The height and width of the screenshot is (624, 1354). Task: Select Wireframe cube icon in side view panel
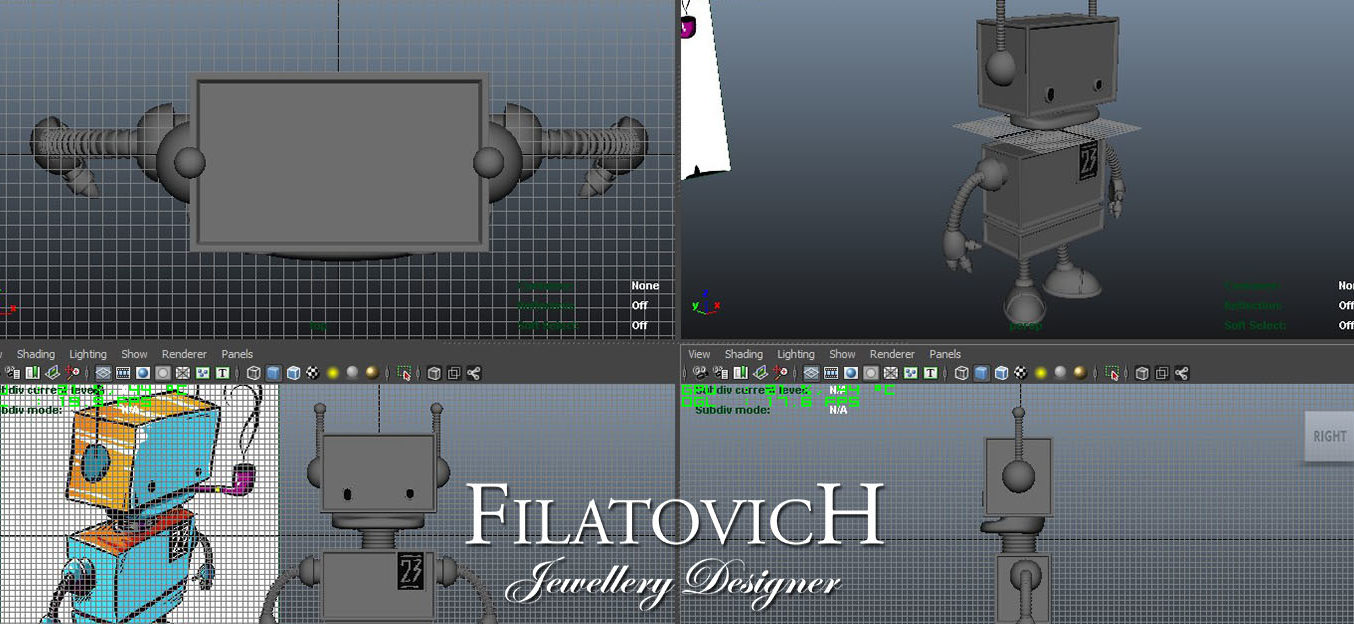tap(961, 373)
